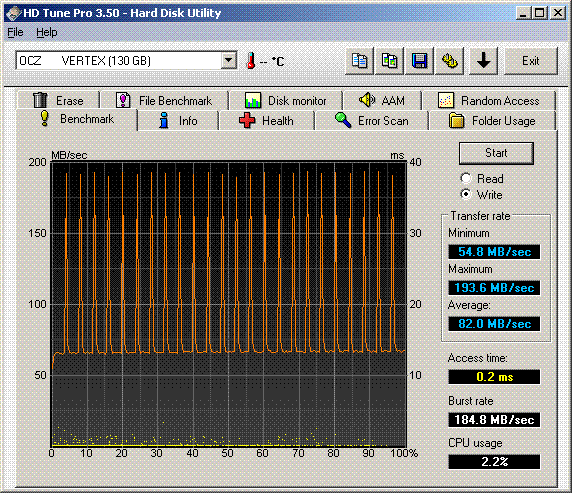Click the Exit button
The width and height of the screenshot is (572, 493).
pyautogui.click(x=531, y=61)
